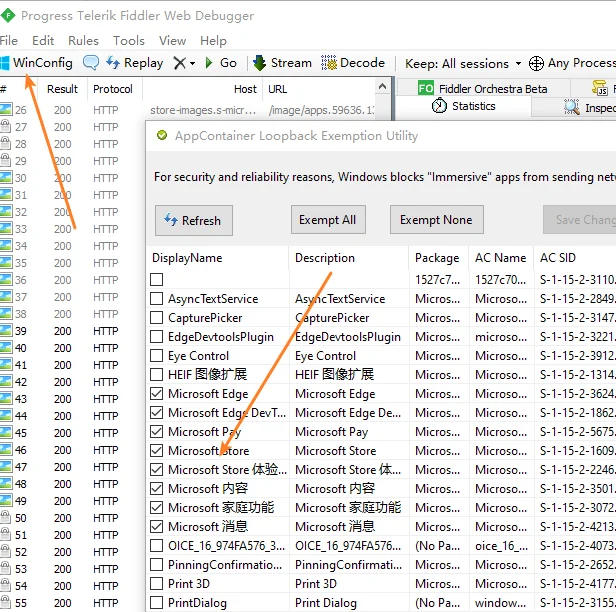The height and width of the screenshot is (612, 616).
Task: Check the blank first row checkbox
Action: pos(156,279)
